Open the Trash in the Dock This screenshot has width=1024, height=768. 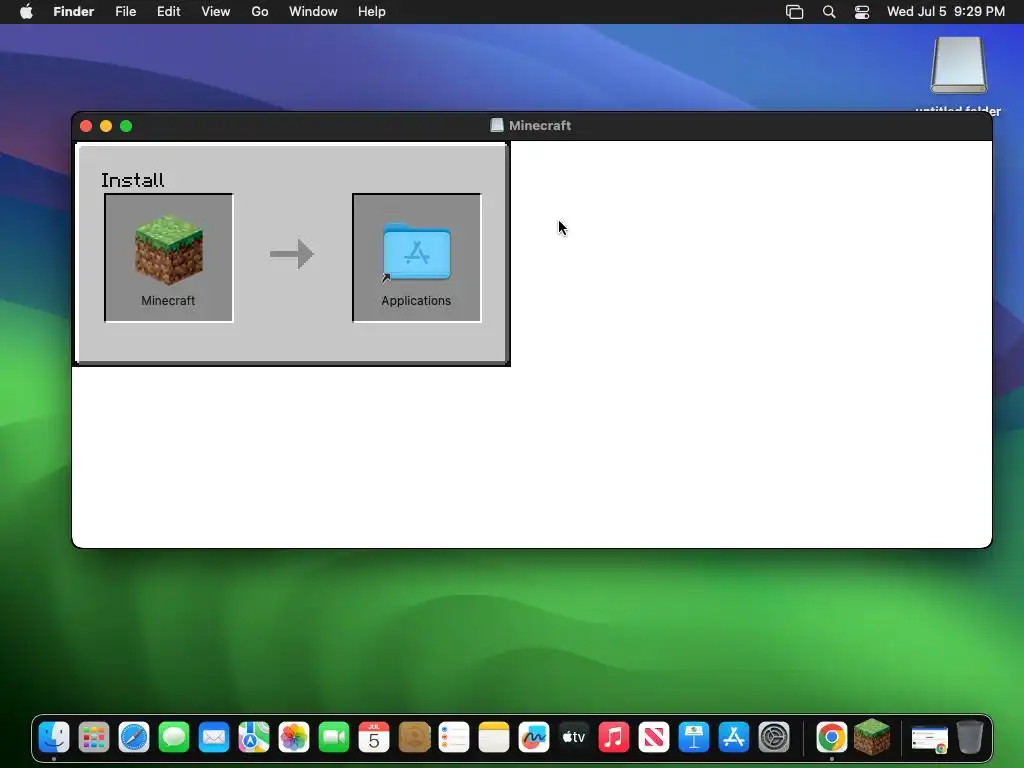(x=970, y=737)
